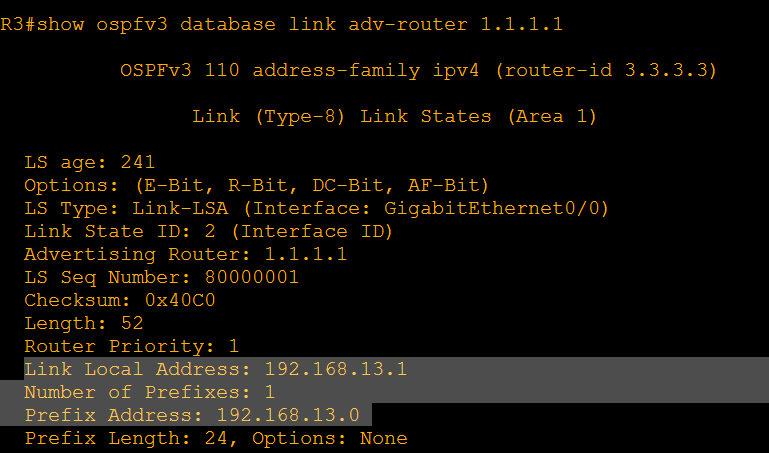Viewport: 769px width, 453px height.
Task: Click the Checksum 0x40C0 value
Action: (x=180, y=300)
